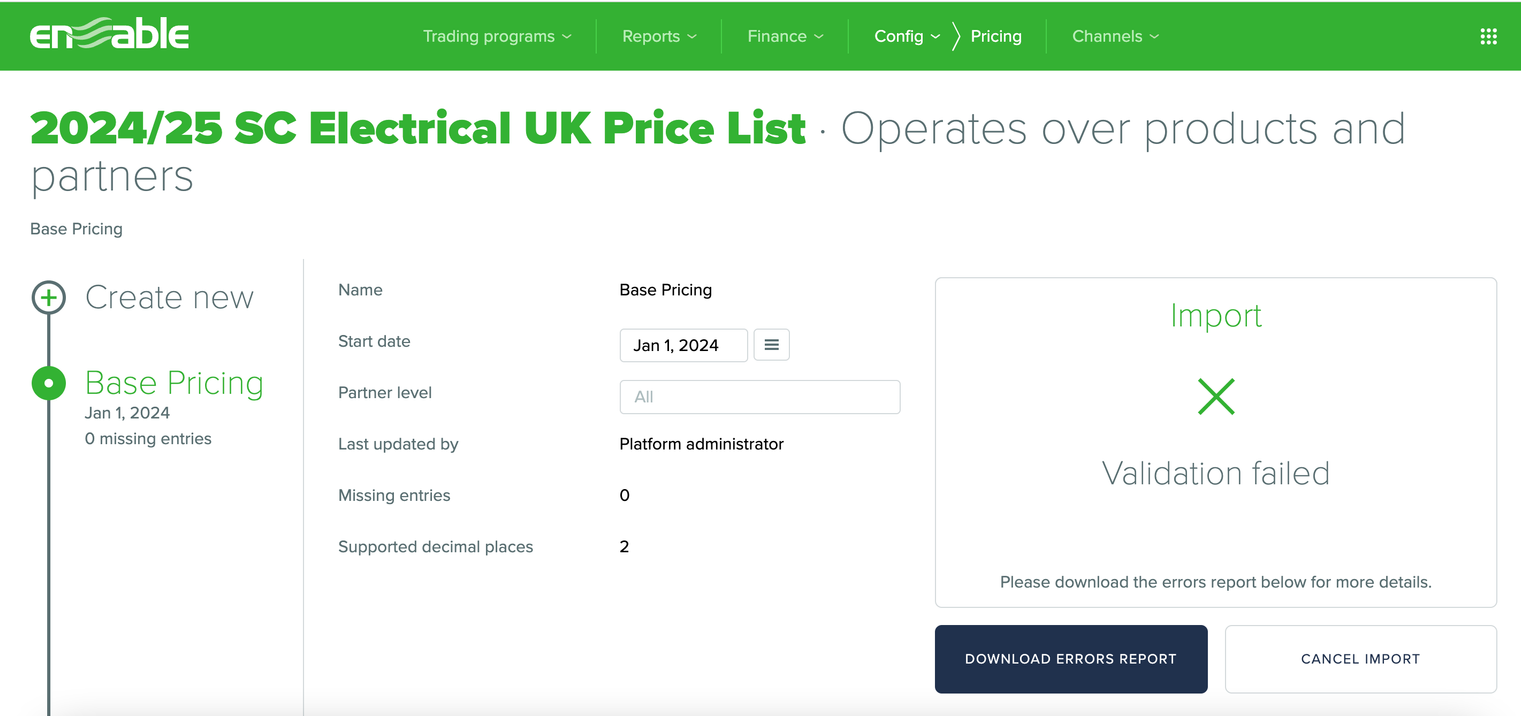This screenshot has height=716, width=1521.
Task: Open the Channels menu
Action: (x=1115, y=37)
